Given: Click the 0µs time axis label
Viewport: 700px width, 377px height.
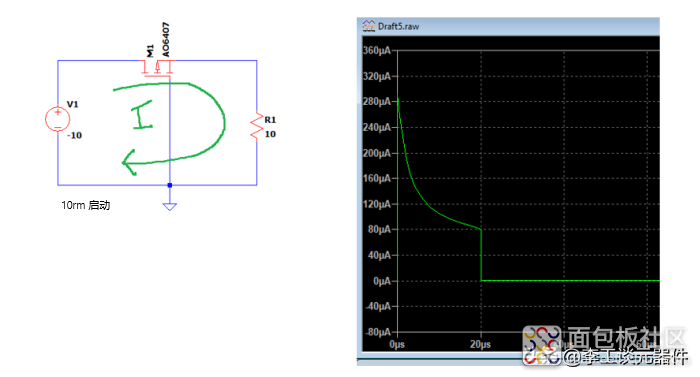Looking at the screenshot, I should coord(397,344).
